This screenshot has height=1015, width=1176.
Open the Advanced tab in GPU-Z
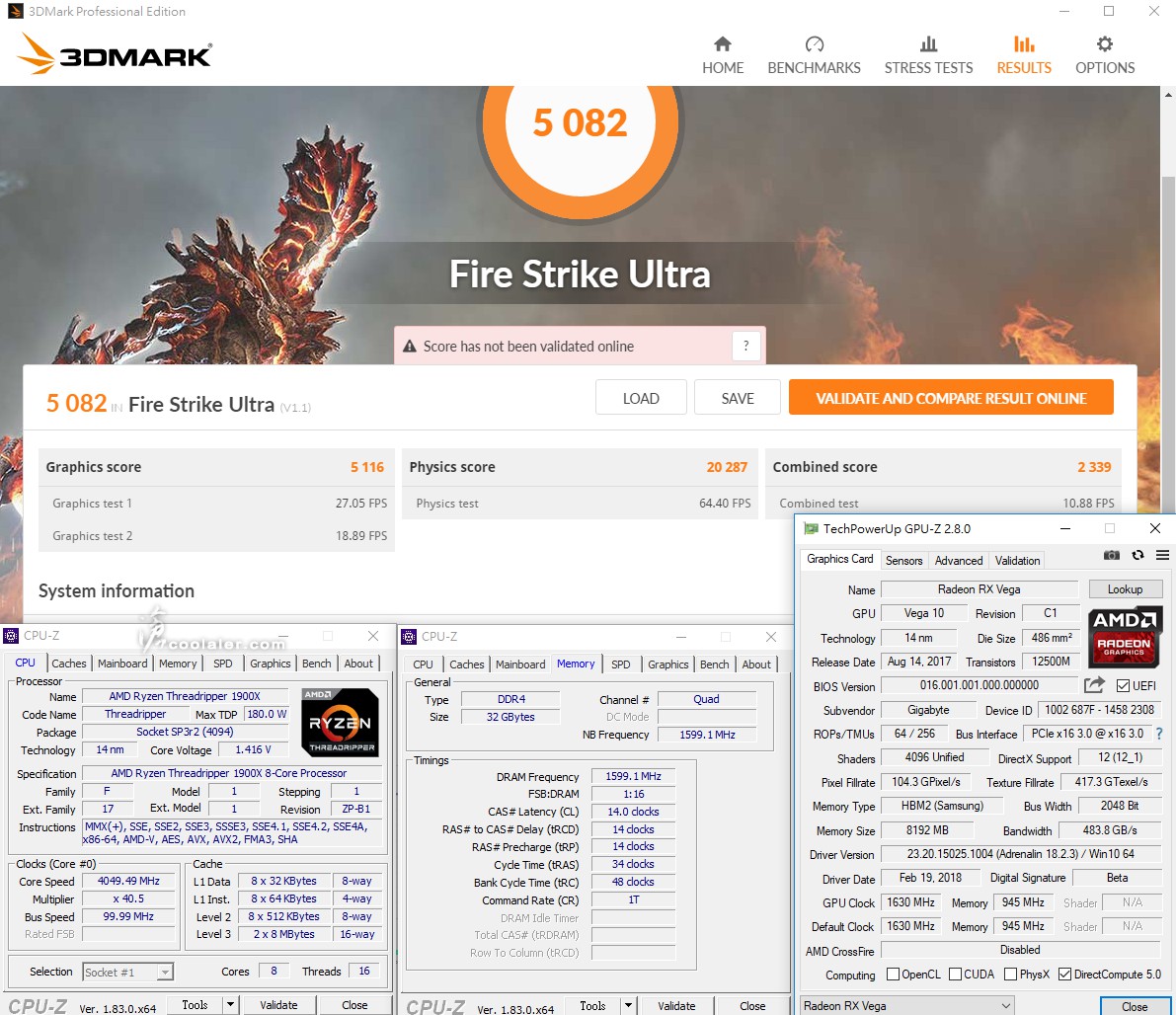959,561
